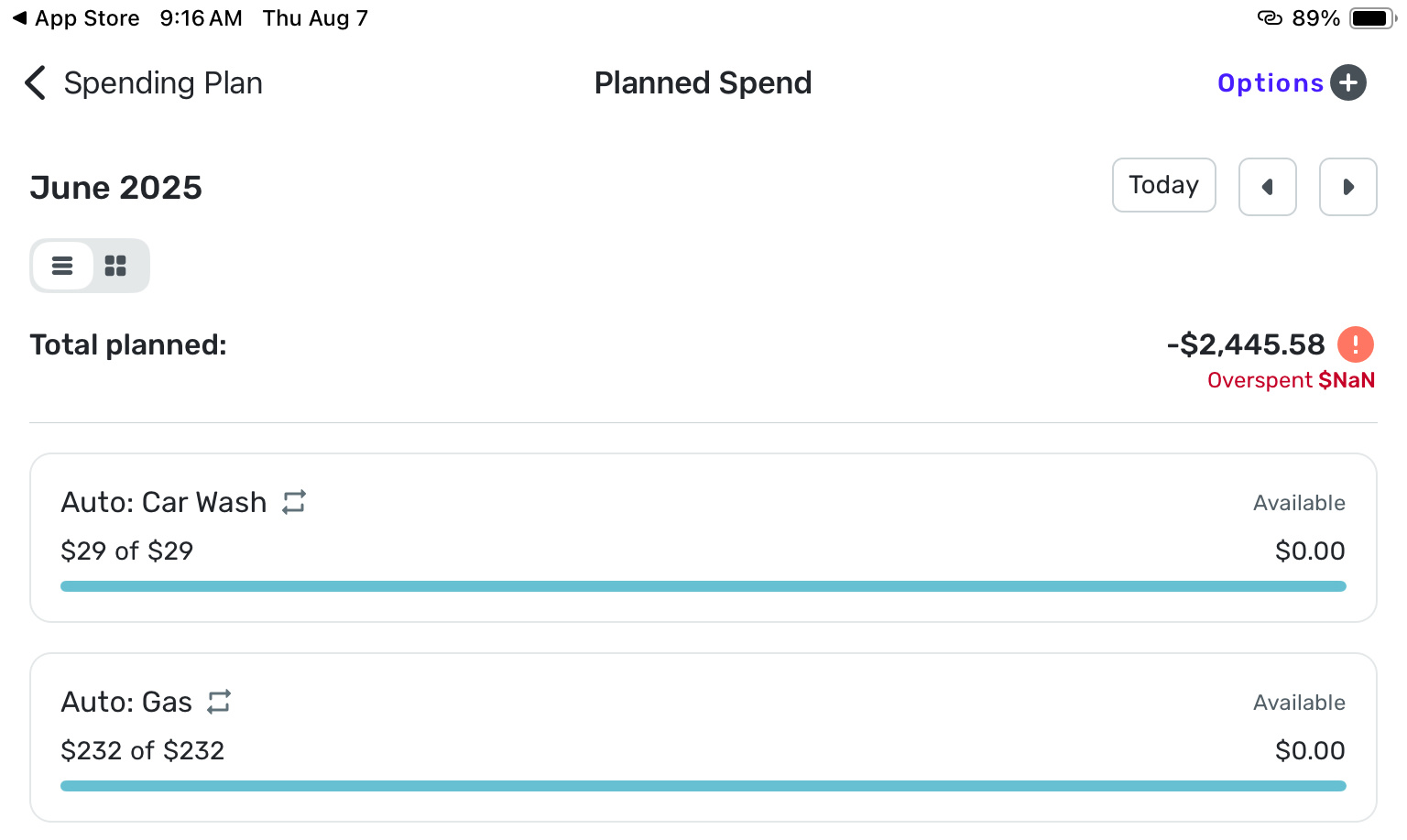Tap recurring icon next to Auto: Gas
The height and width of the screenshot is (840, 1407).
[x=219, y=702]
